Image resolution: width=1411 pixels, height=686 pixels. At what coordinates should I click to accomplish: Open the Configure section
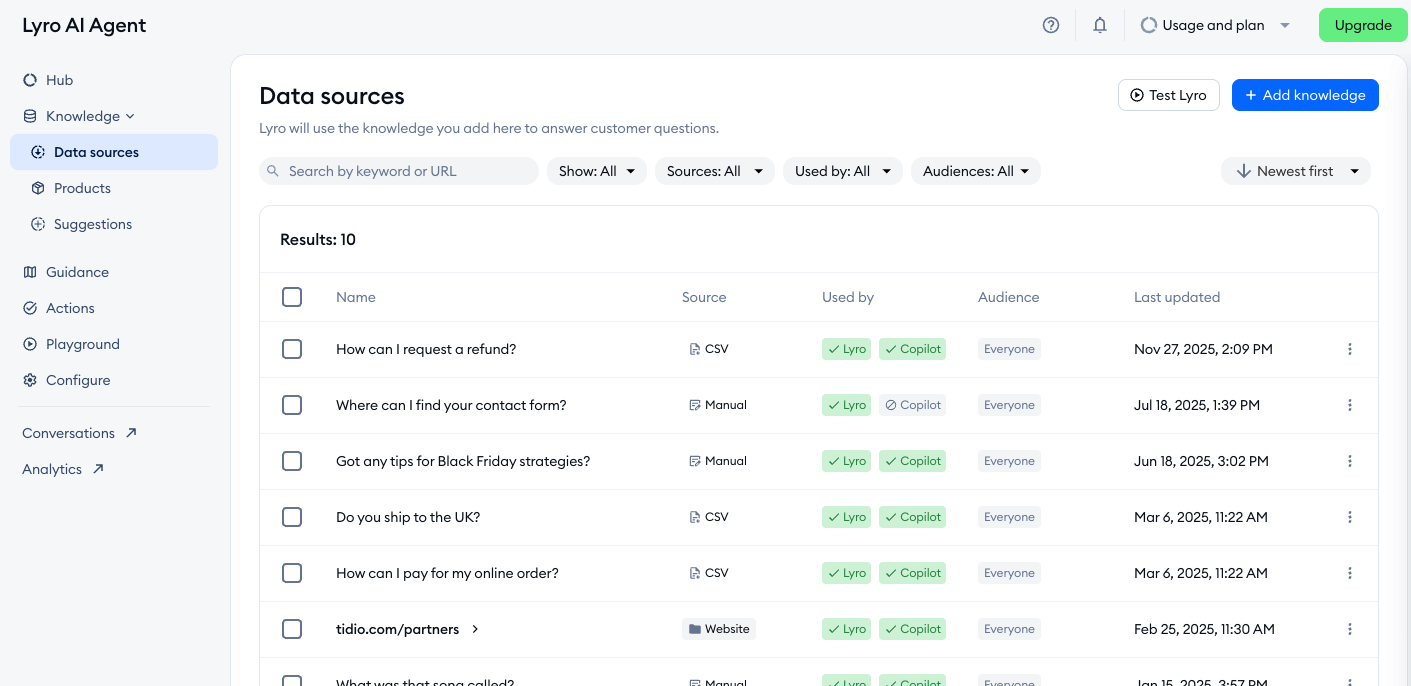point(78,380)
